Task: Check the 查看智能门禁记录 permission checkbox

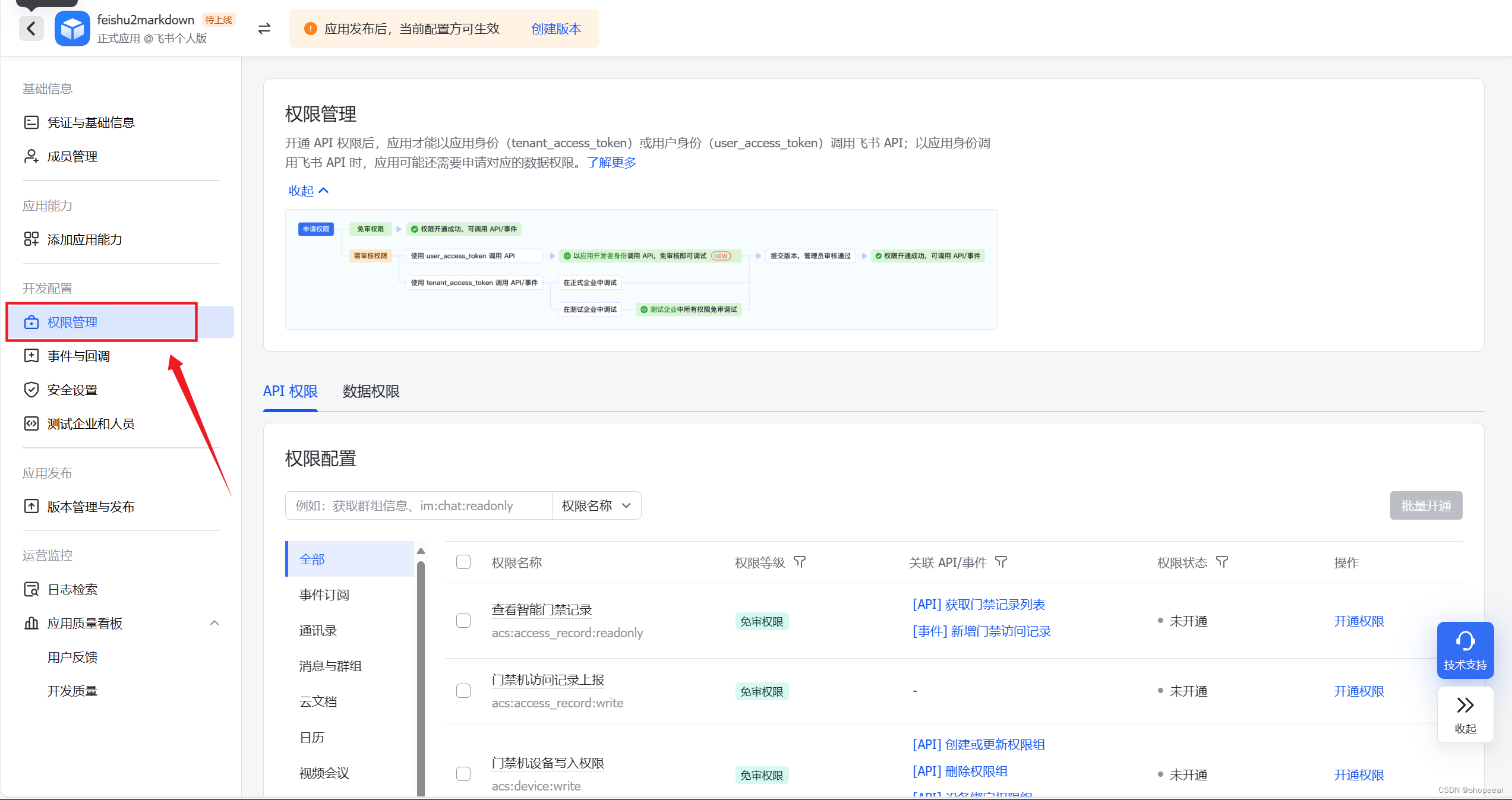Action: (463, 621)
